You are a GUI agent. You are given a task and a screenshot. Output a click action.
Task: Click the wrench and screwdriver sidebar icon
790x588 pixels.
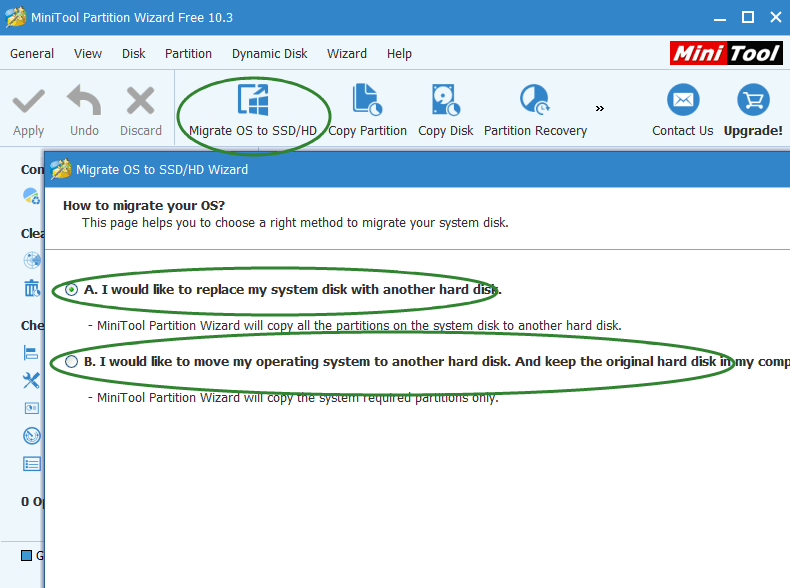point(31,380)
